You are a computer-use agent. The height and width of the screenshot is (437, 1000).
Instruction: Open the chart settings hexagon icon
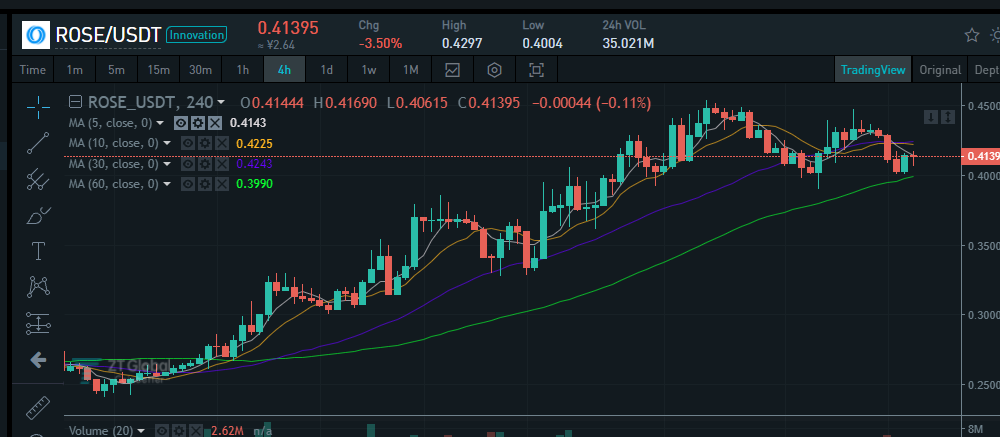click(x=494, y=70)
